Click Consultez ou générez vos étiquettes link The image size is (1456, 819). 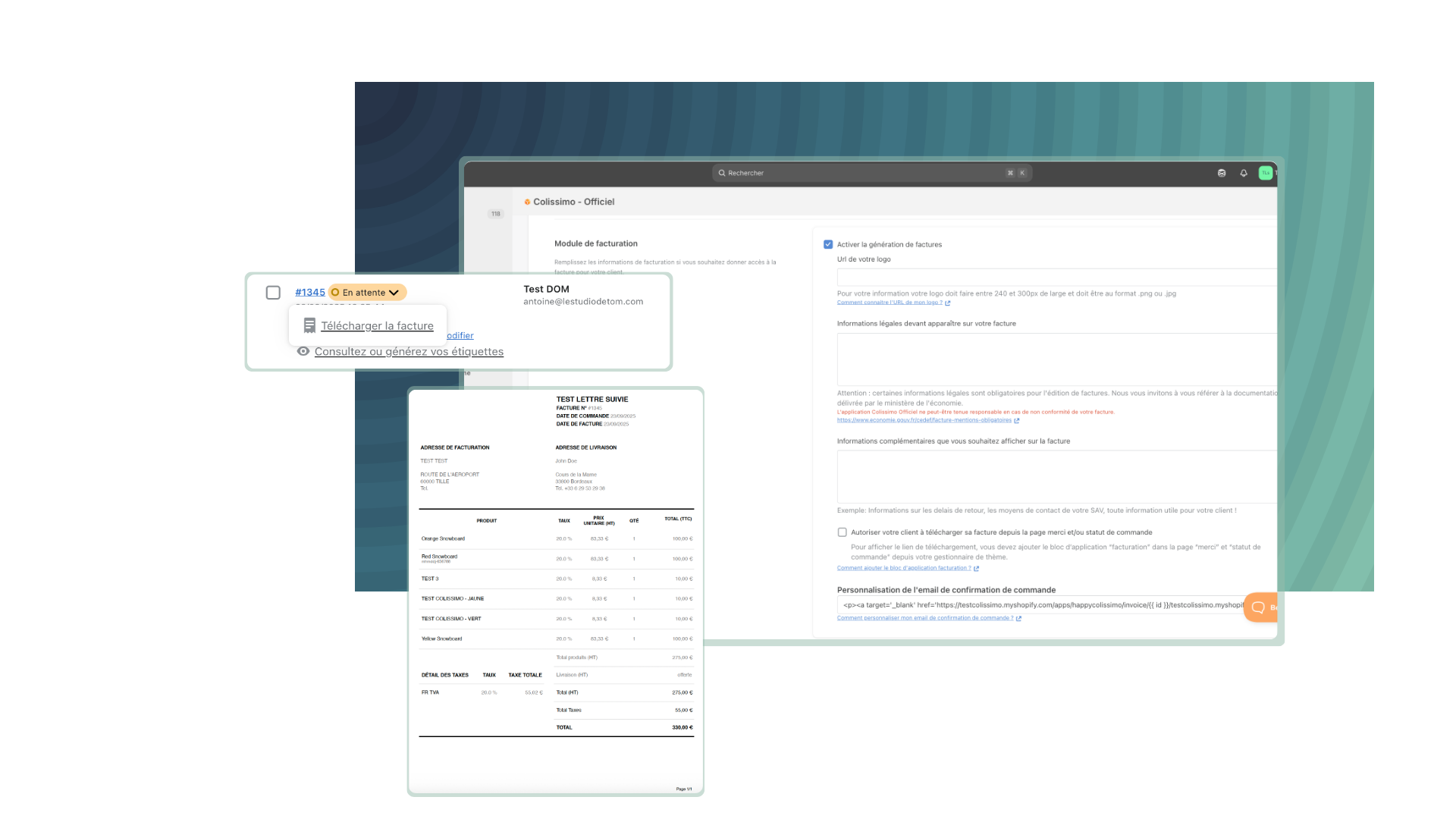[409, 351]
